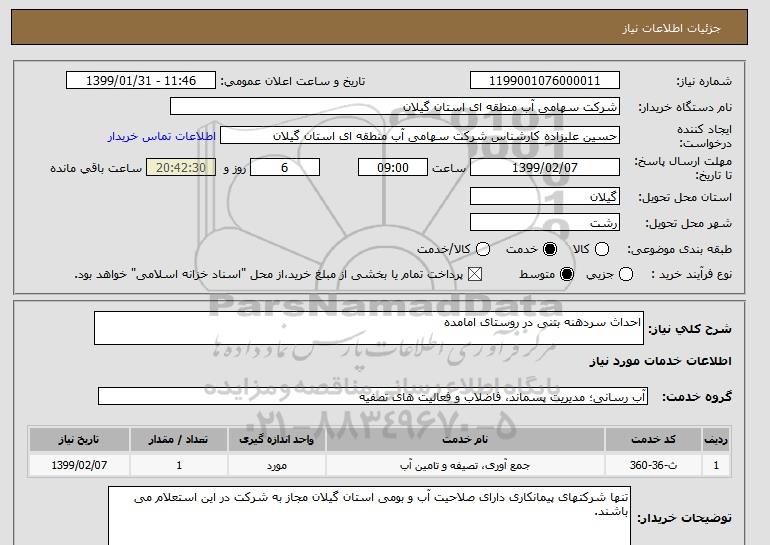The height and width of the screenshot is (545, 770).
Task: Click the طبقه بندی موضوعی label
Action: pyautogui.click(x=679, y=249)
